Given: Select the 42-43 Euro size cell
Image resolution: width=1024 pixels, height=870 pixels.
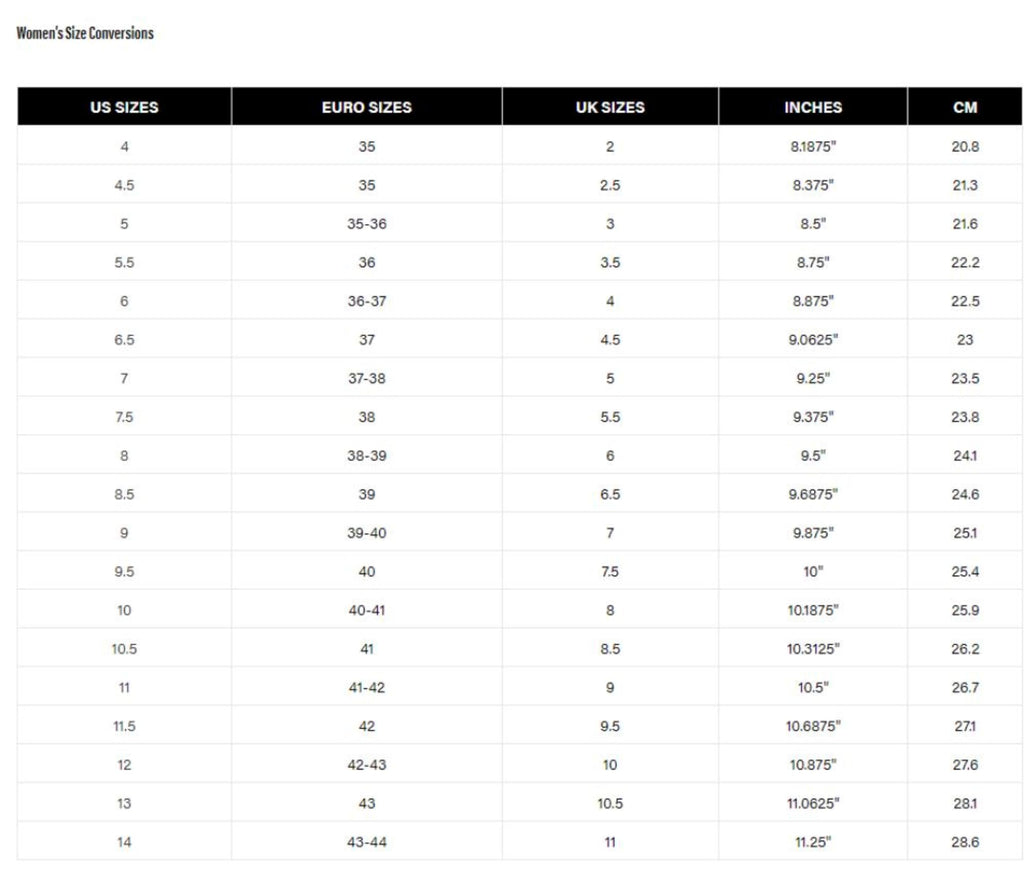Looking at the screenshot, I should tap(366, 765).
